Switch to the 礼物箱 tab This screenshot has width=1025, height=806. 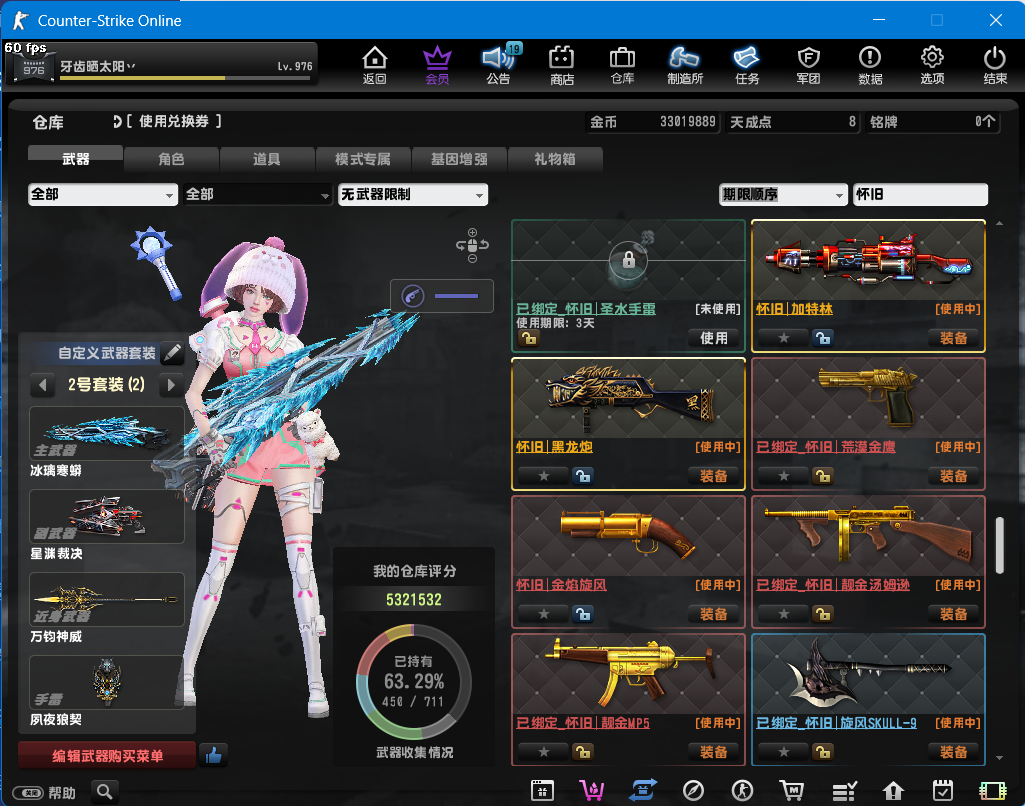click(x=554, y=159)
